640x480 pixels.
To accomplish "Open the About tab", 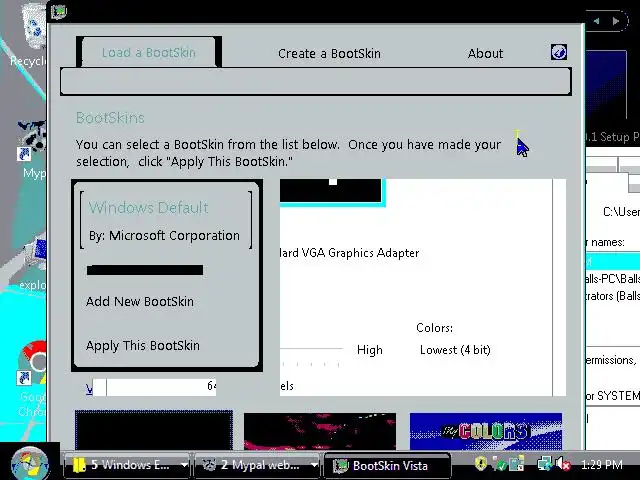I will click(x=485, y=53).
